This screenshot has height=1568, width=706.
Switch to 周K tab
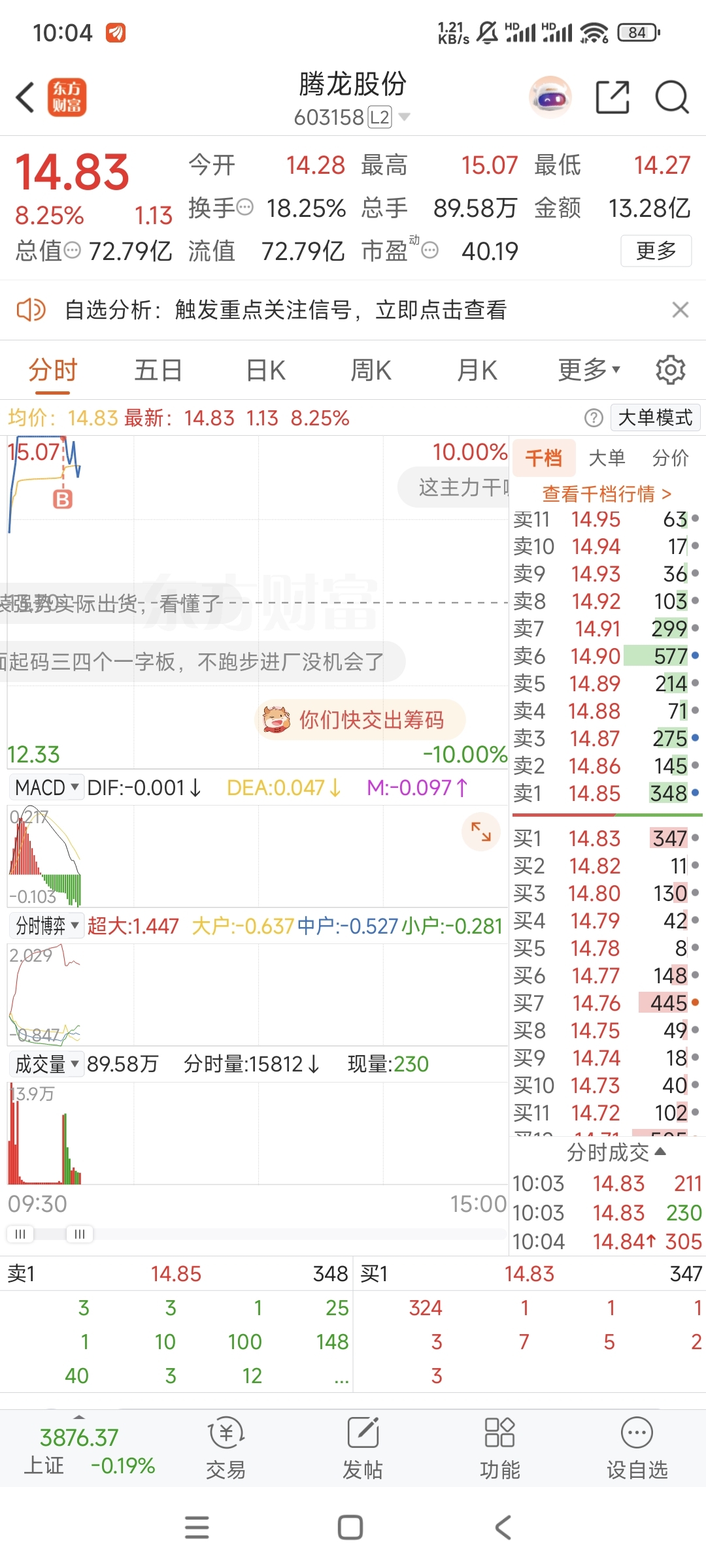click(x=371, y=370)
